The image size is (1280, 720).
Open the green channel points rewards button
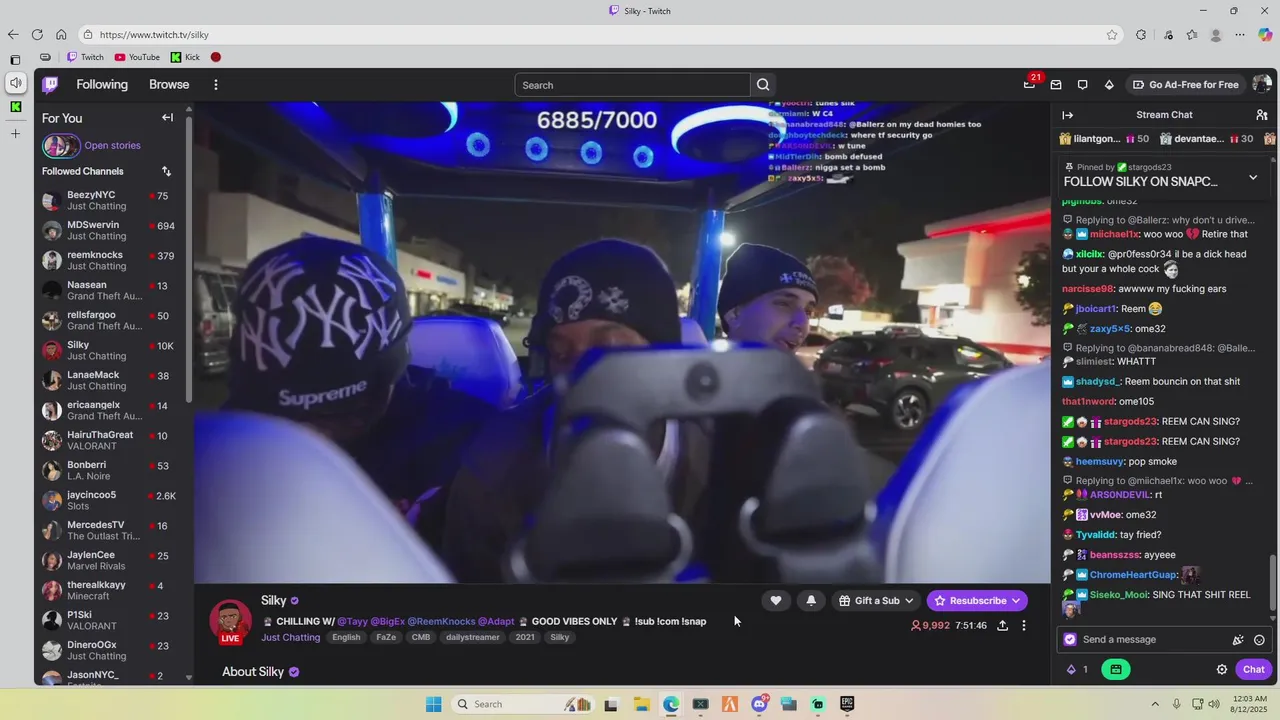click(1116, 670)
